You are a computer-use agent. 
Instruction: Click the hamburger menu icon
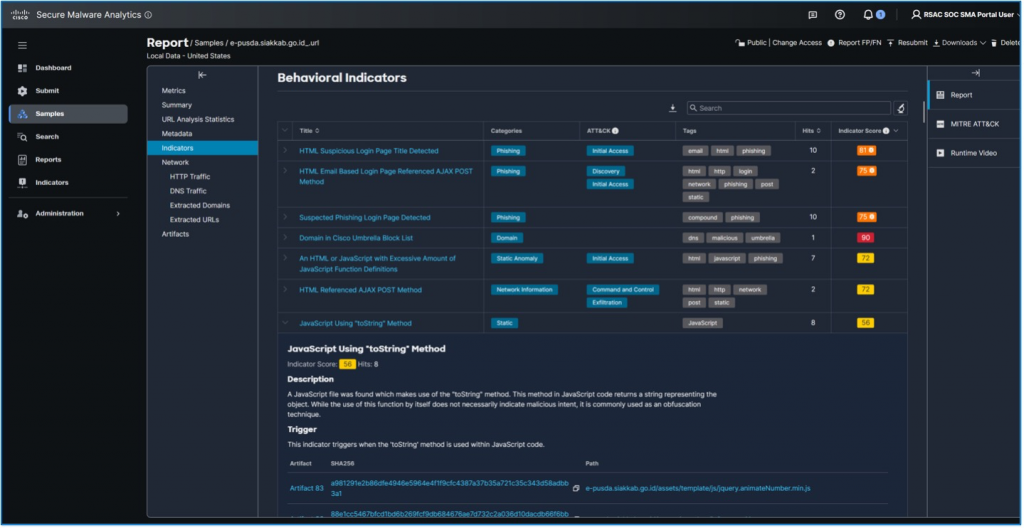click(x=22, y=45)
